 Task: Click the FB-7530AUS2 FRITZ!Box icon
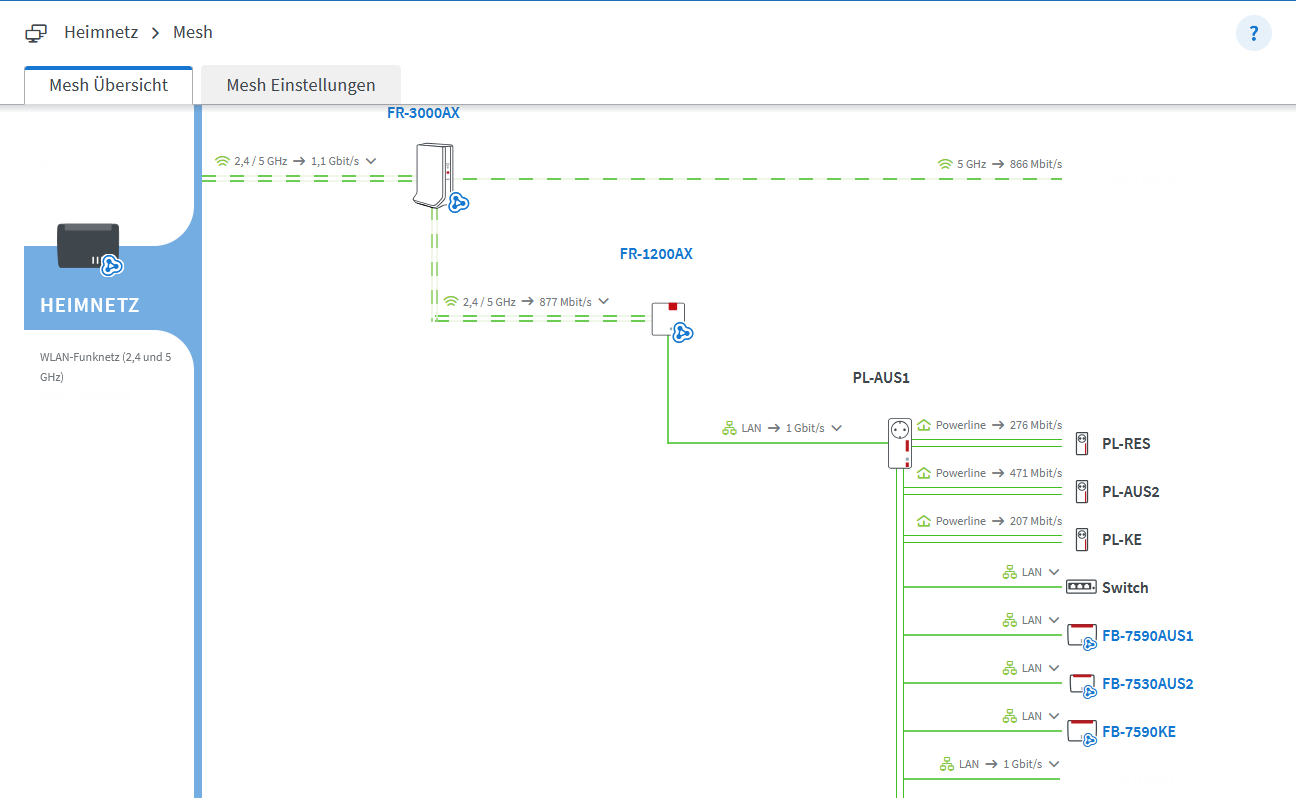[x=1082, y=684]
